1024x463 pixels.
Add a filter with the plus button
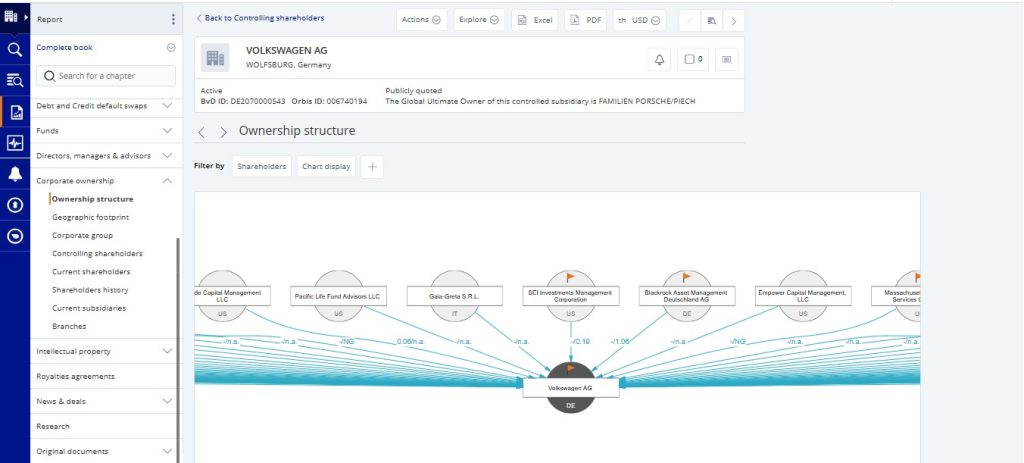tap(372, 167)
